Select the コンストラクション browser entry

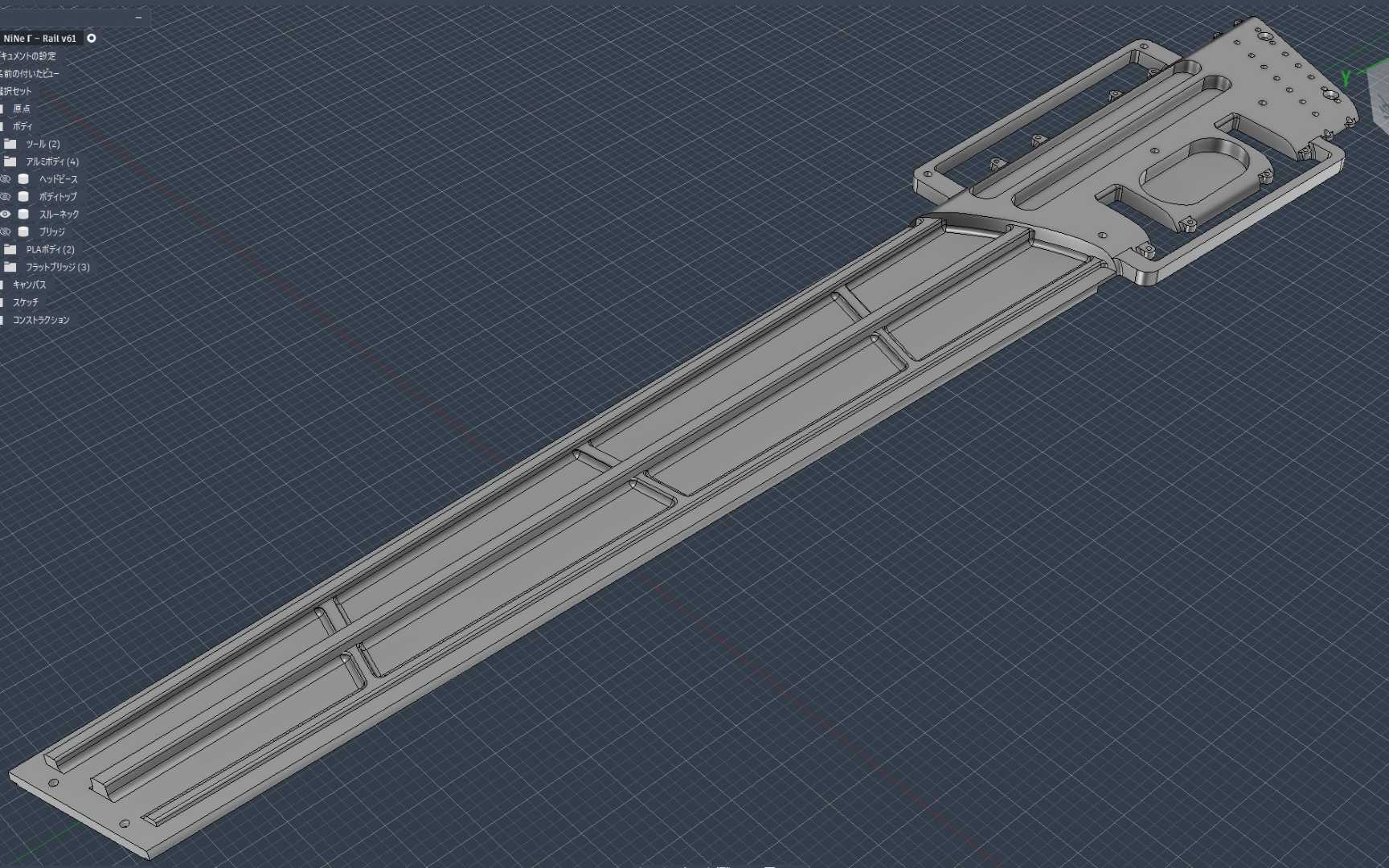[x=41, y=320]
